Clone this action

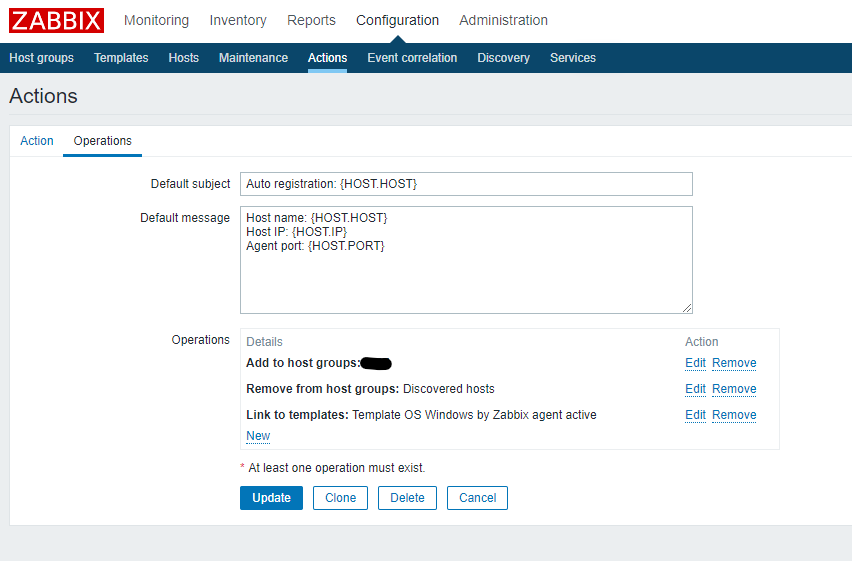(340, 498)
